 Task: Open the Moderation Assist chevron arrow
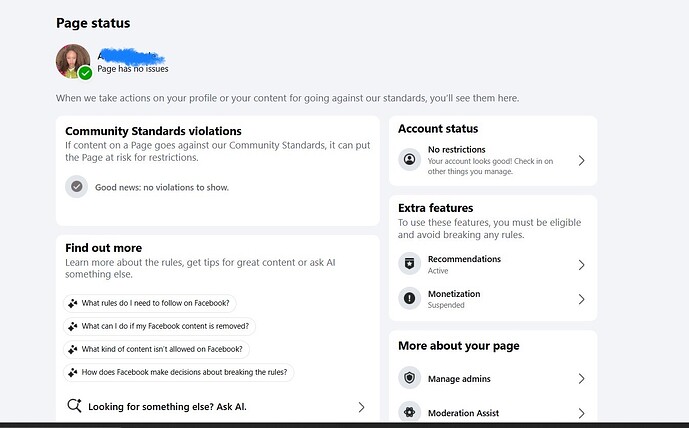coord(581,413)
